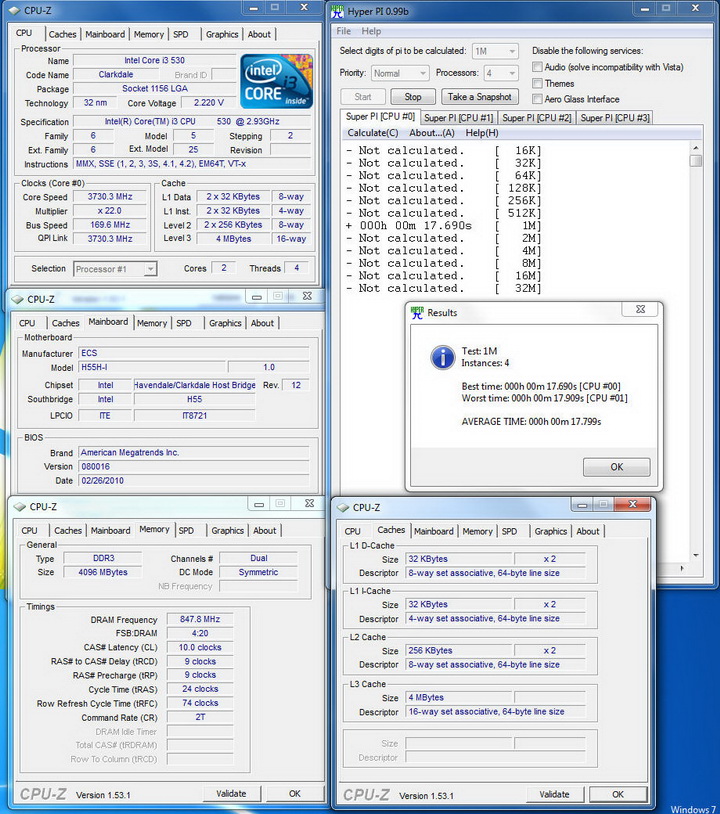Switch to Super PI [CPU #1] tab

click(458, 118)
